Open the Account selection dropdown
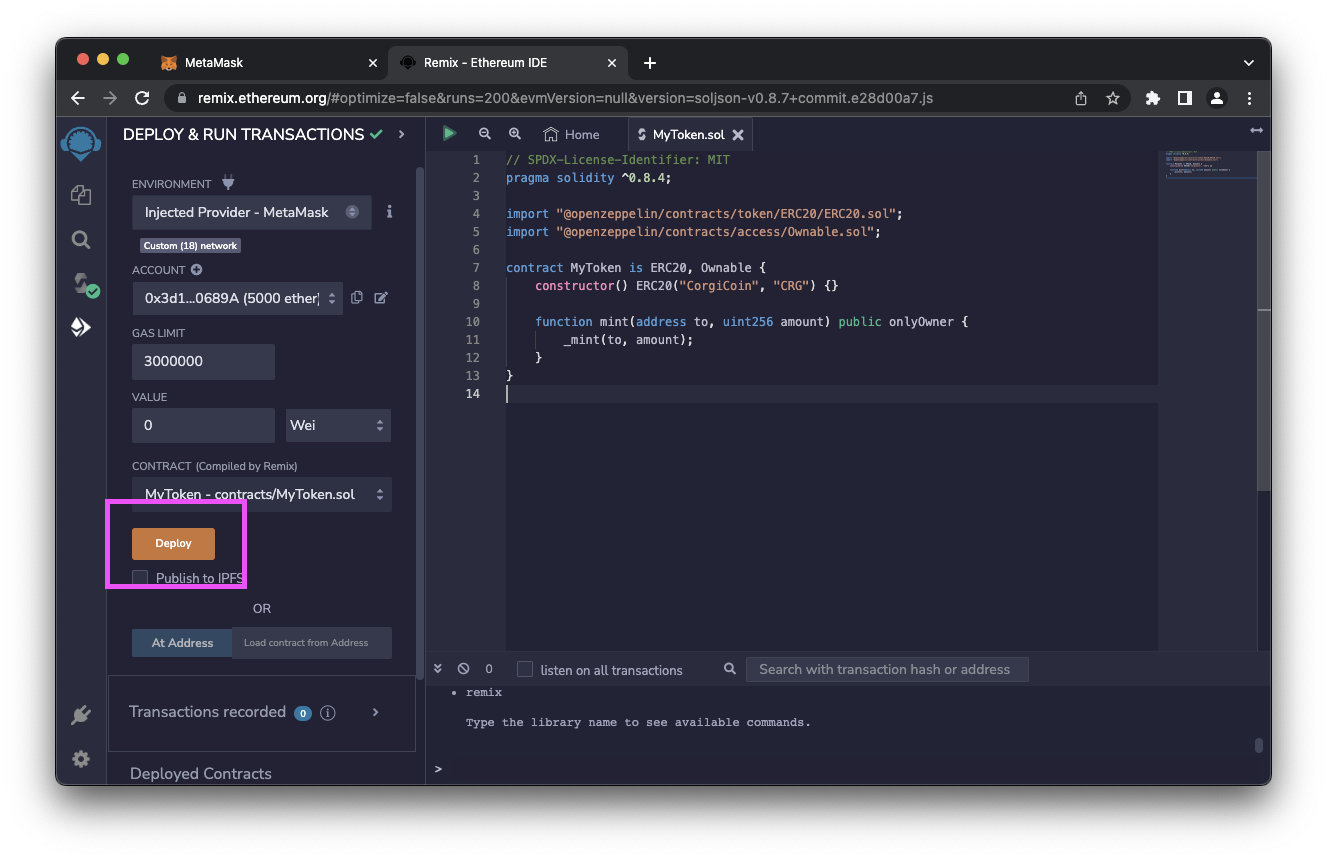 click(237, 298)
